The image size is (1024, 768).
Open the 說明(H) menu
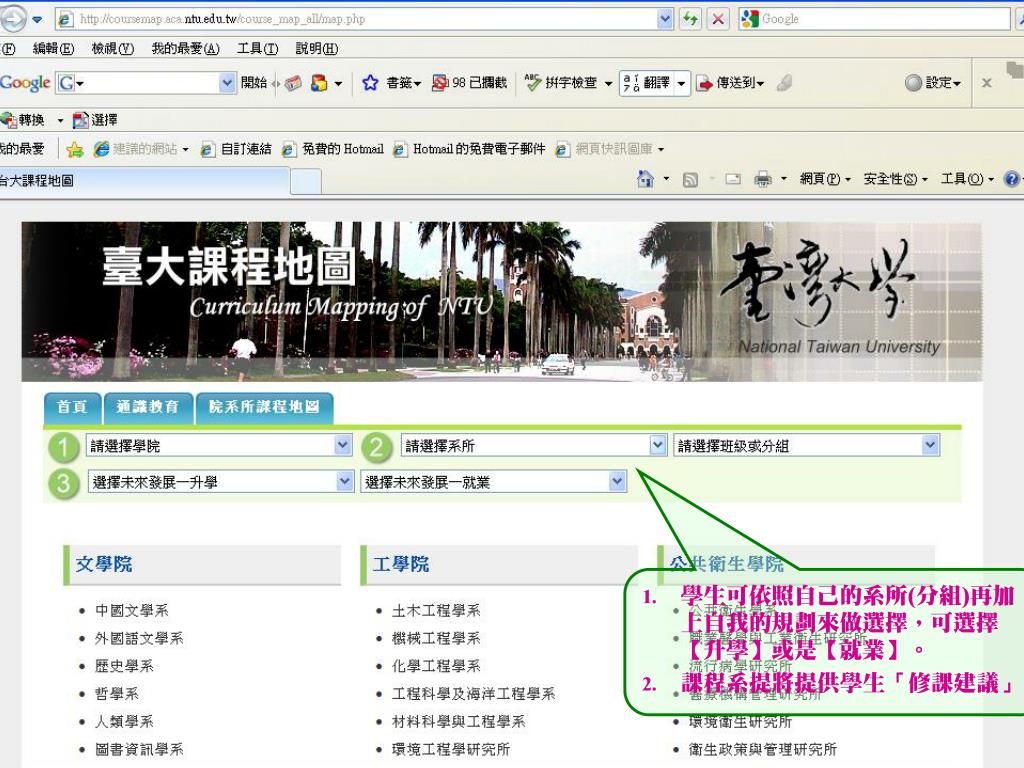pyautogui.click(x=317, y=48)
